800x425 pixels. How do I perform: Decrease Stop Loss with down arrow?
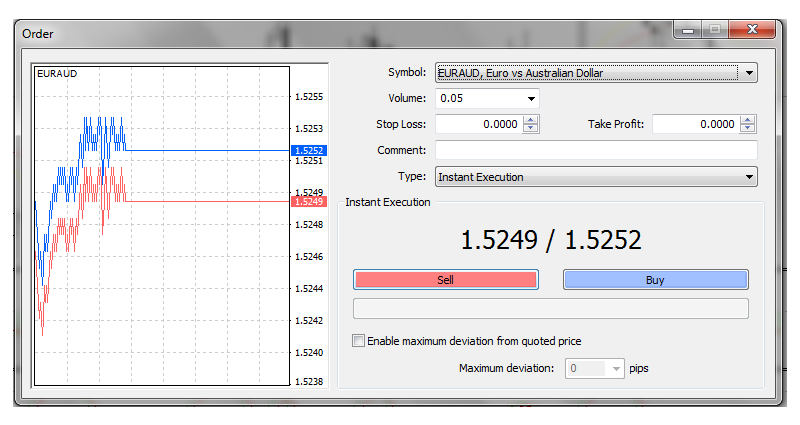point(531,128)
